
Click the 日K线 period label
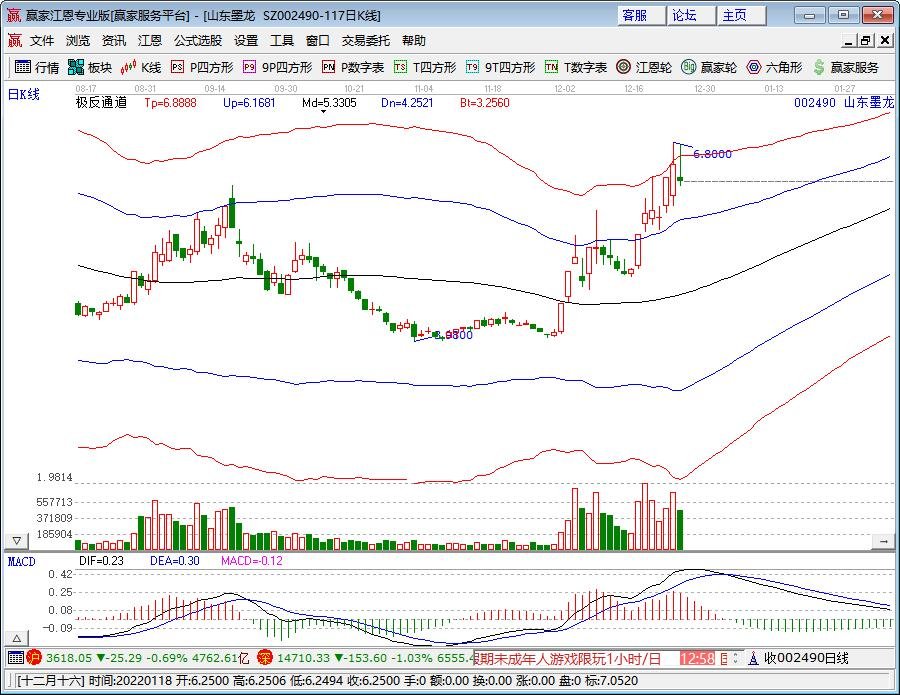tap(24, 95)
